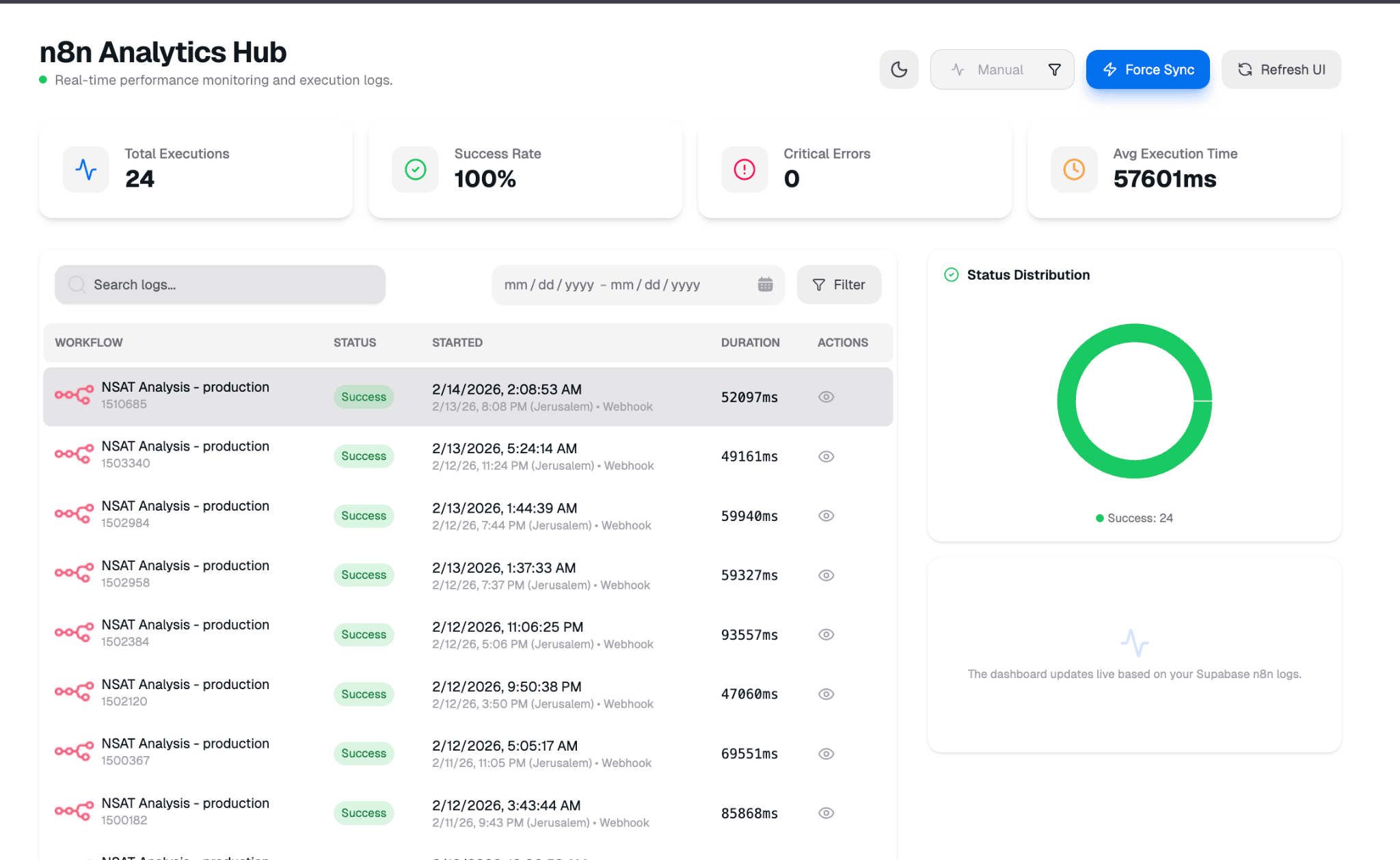
Task: Click the refresh arrows icon beside Refresh UI
Action: (1246, 69)
